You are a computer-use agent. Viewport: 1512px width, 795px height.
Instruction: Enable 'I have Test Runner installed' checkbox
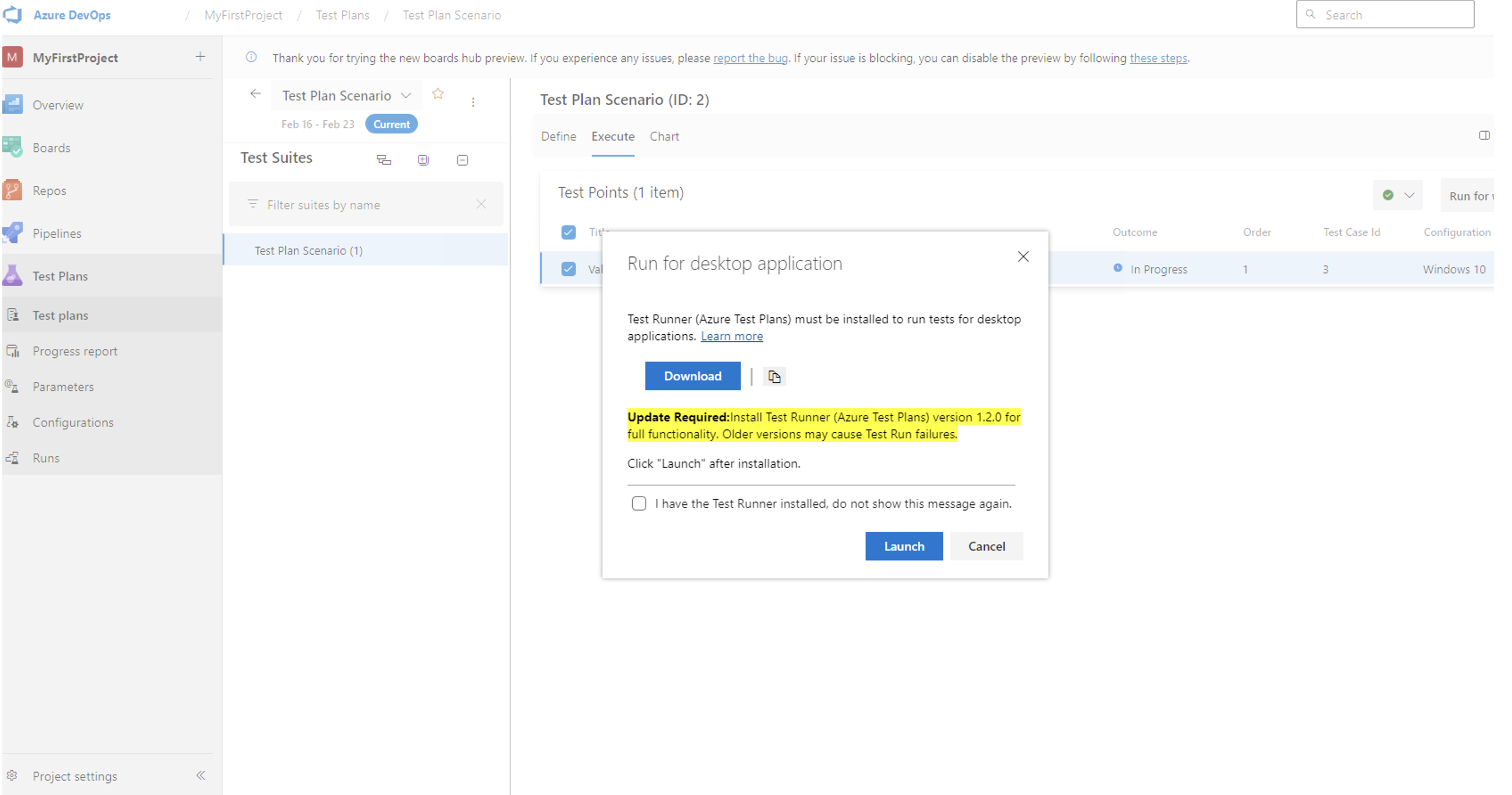pos(638,503)
